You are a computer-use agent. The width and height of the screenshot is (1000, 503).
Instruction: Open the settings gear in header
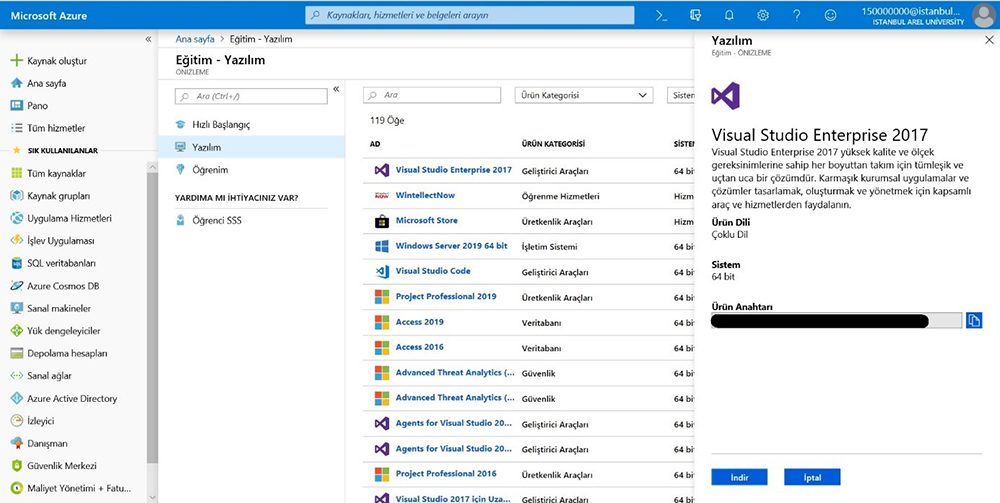(763, 15)
